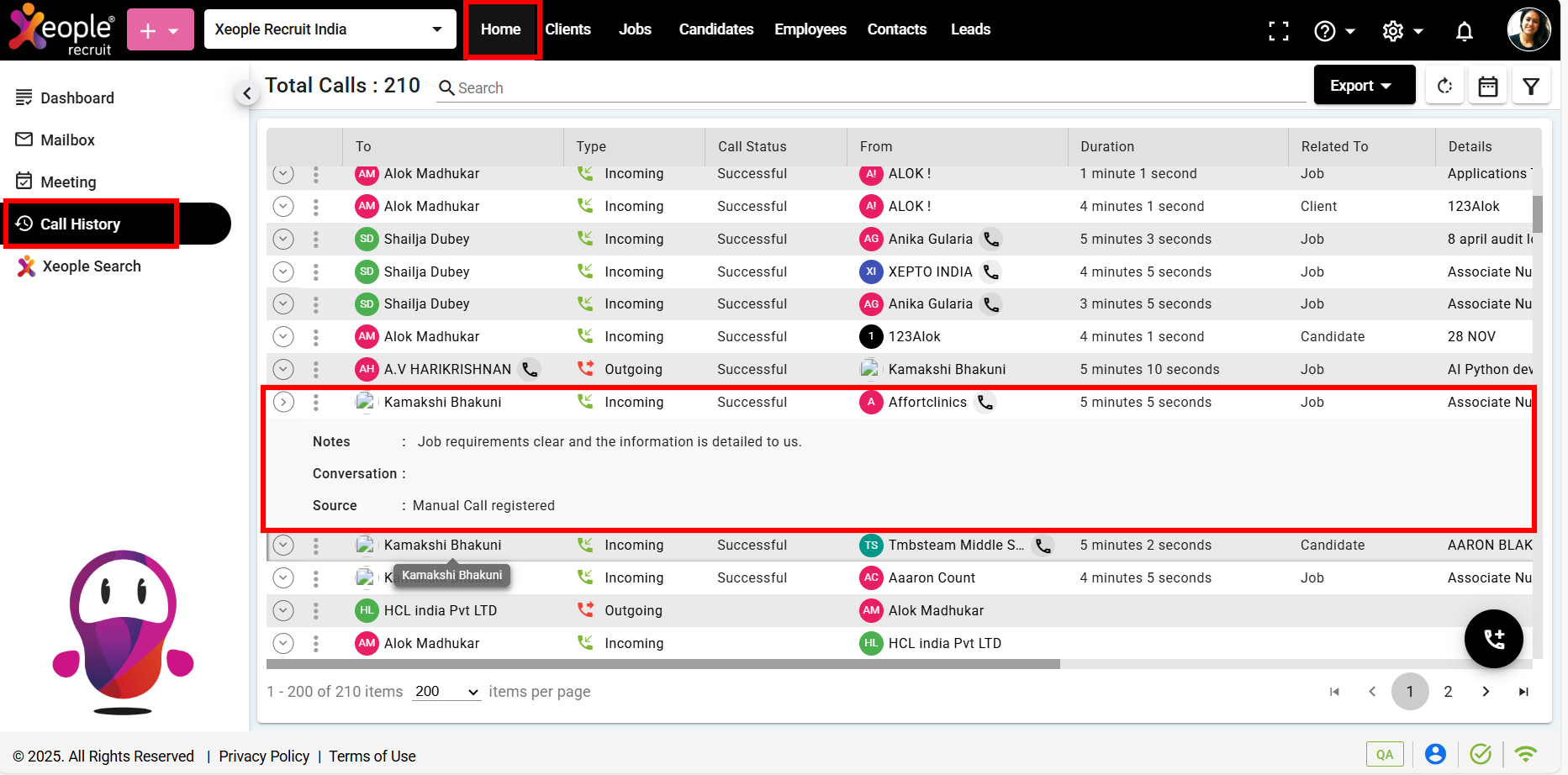1568x775 pixels.
Task: Open the Candidates tab
Action: tap(716, 29)
